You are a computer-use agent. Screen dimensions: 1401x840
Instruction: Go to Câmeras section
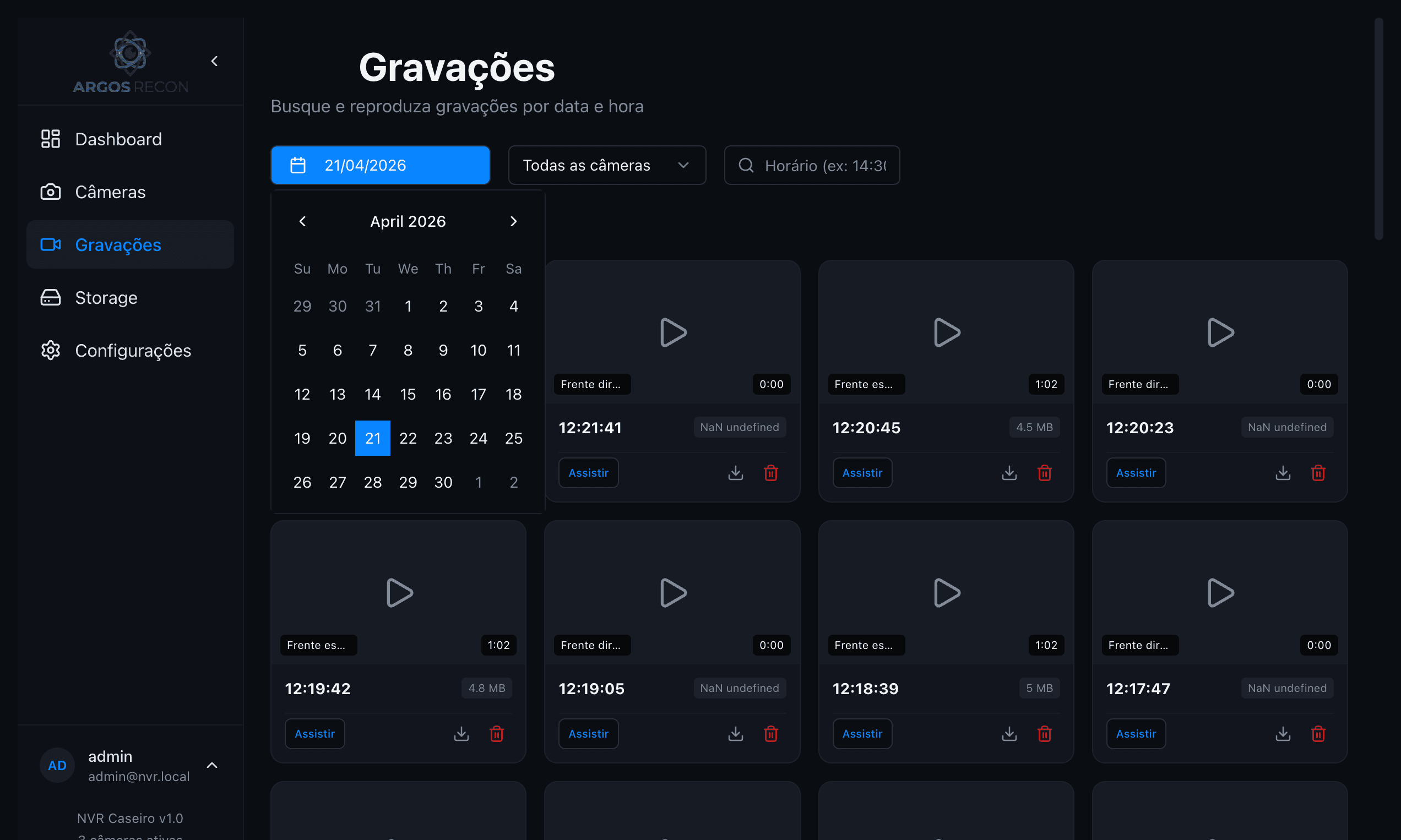point(131,192)
